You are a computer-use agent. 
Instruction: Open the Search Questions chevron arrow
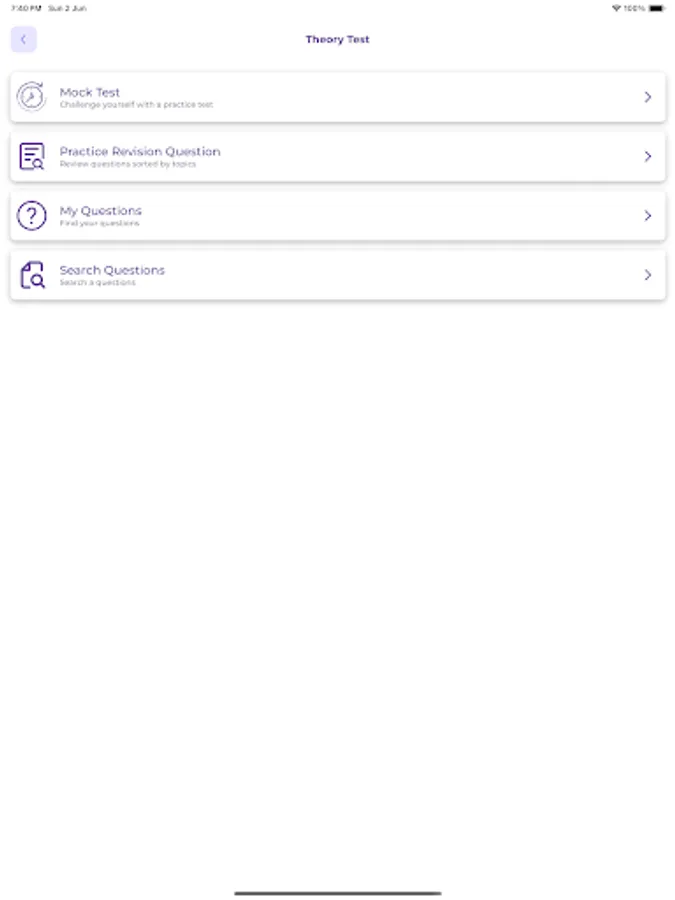click(647, 275)
